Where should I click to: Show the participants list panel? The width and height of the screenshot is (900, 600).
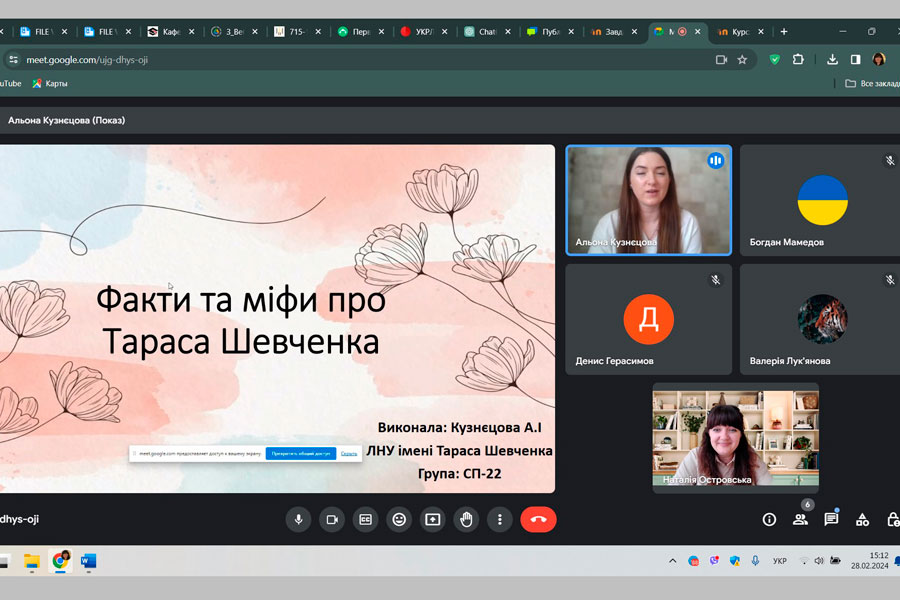[800, 519]
